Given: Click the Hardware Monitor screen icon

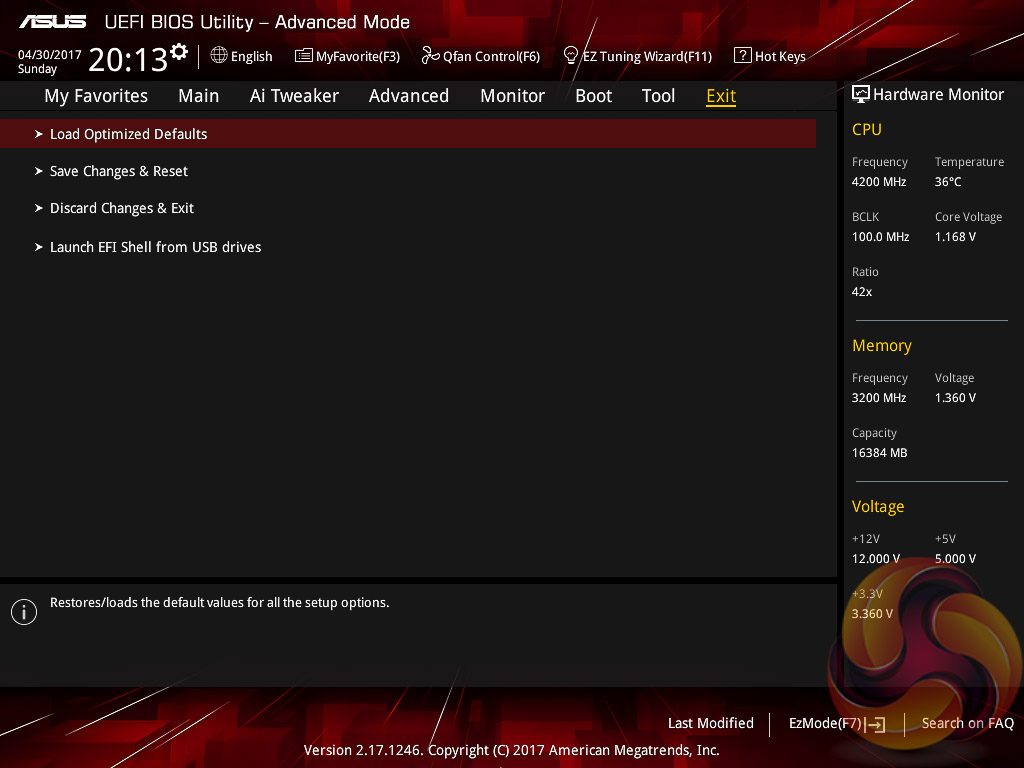Looking at the screenshot, I should coord(861,94).
